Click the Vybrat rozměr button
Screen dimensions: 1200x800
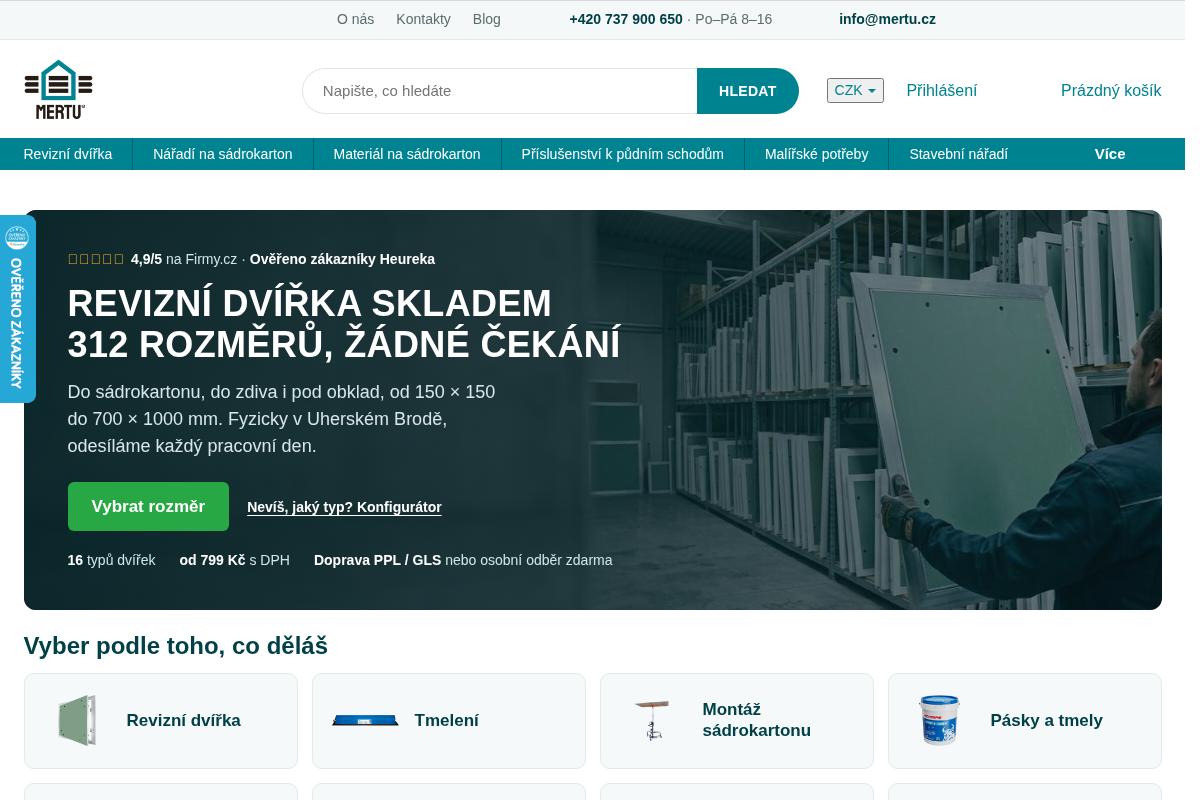coord(148,506)
